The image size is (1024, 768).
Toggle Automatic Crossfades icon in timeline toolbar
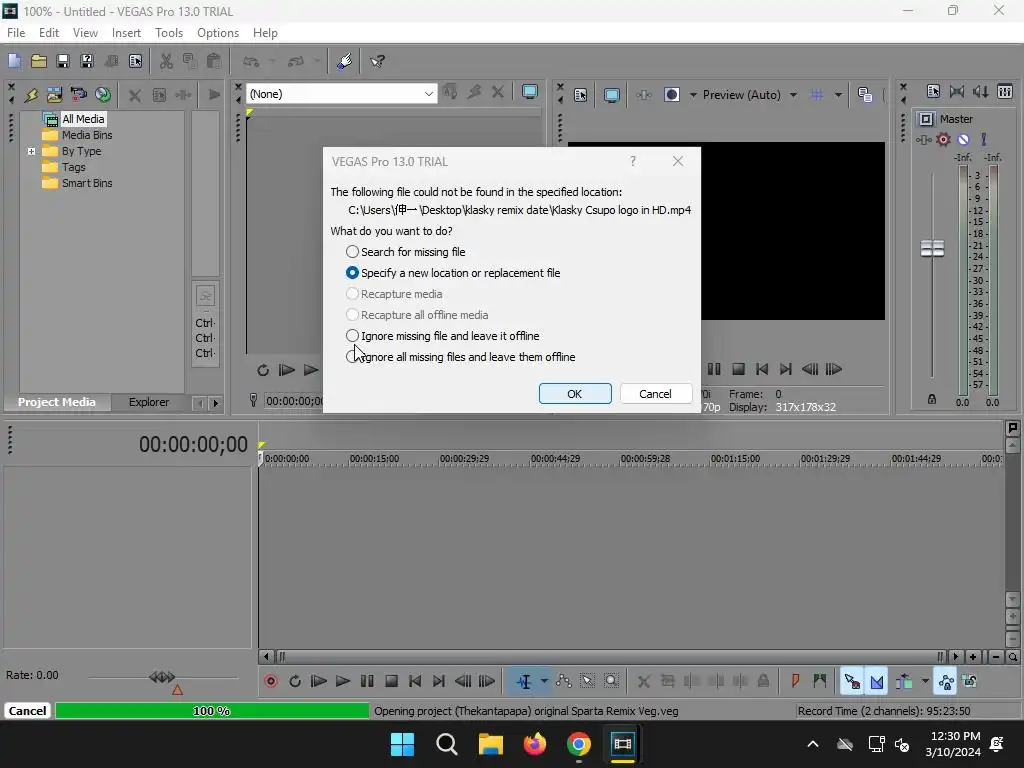click(876, 681)
